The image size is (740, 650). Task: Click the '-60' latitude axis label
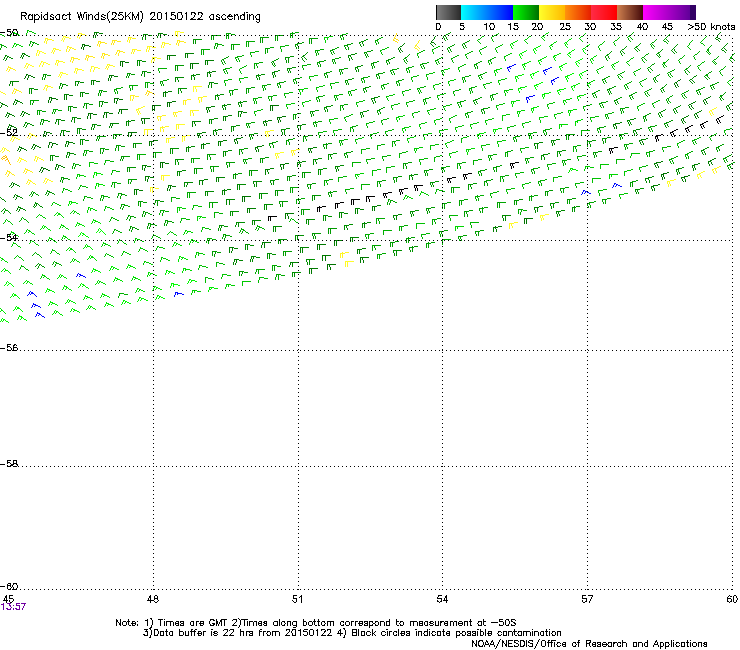point(9,586)
